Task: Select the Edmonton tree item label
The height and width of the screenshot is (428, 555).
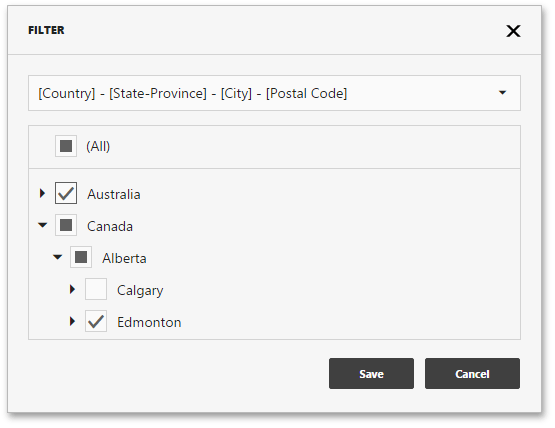Action: (149, 322)
